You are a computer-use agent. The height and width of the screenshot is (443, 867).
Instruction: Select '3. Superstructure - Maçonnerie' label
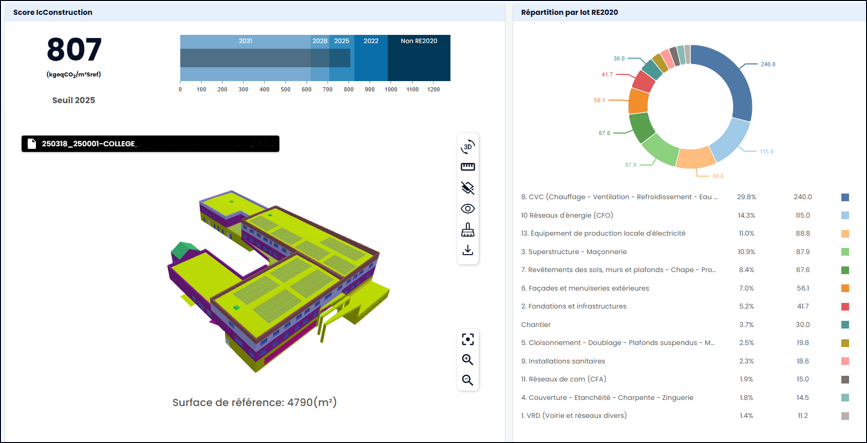pos(573,252)
